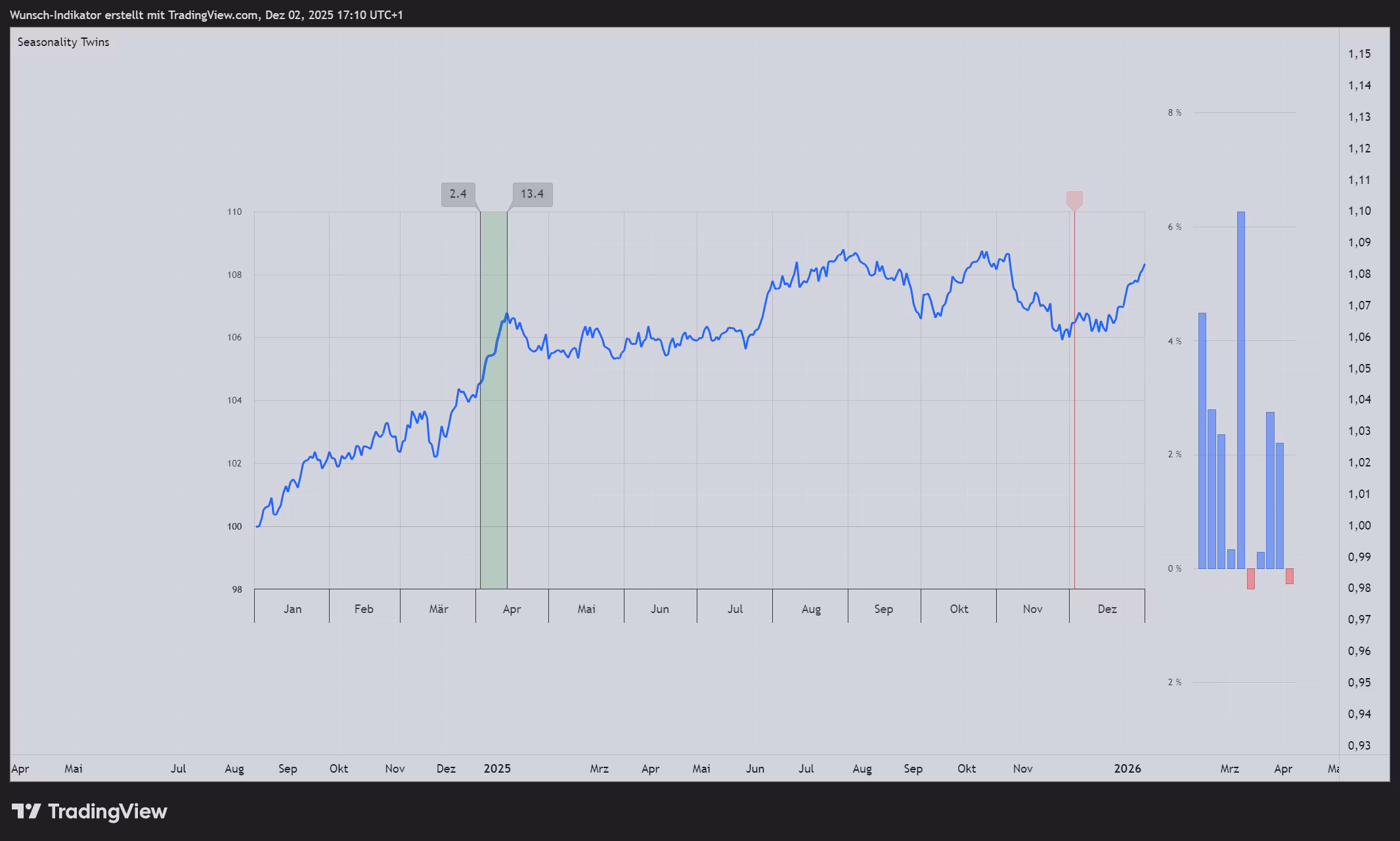Select the Aug month cell
The image size is (1400, 841).
pos(810,608)
